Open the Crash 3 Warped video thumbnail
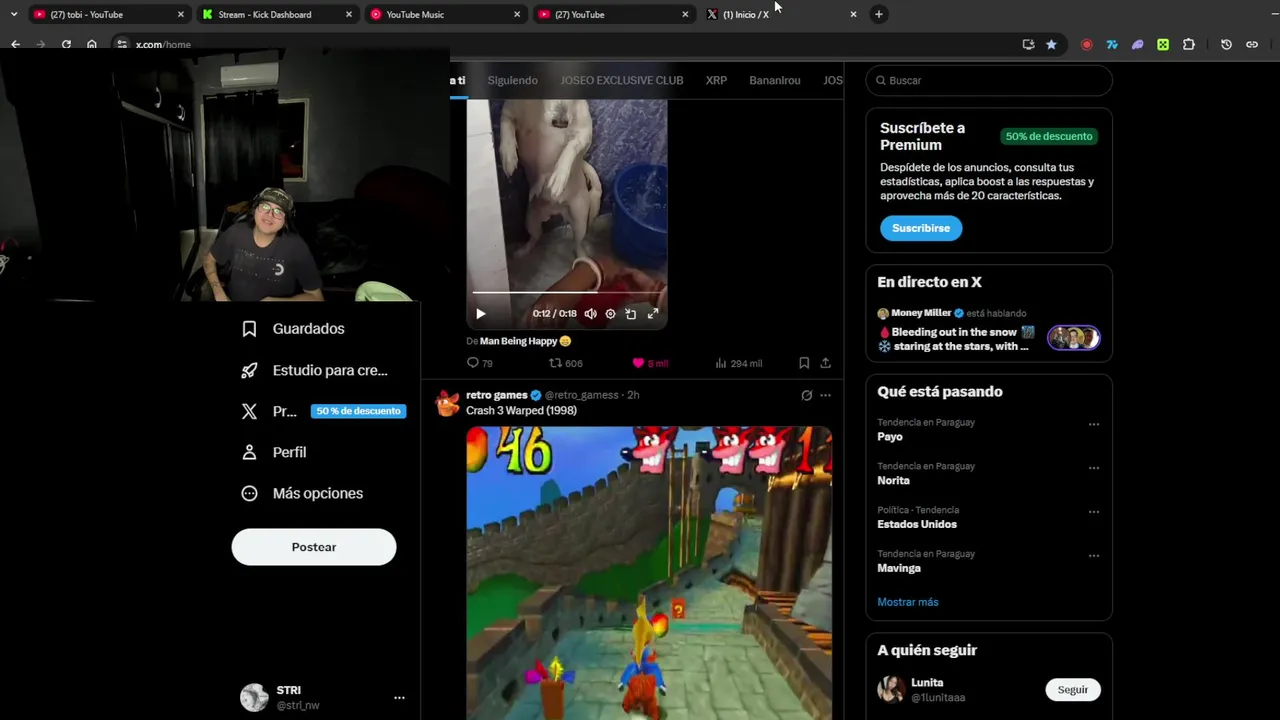Image resolution: width=1280 pixels, height=720 pixels. click(649, 573)
